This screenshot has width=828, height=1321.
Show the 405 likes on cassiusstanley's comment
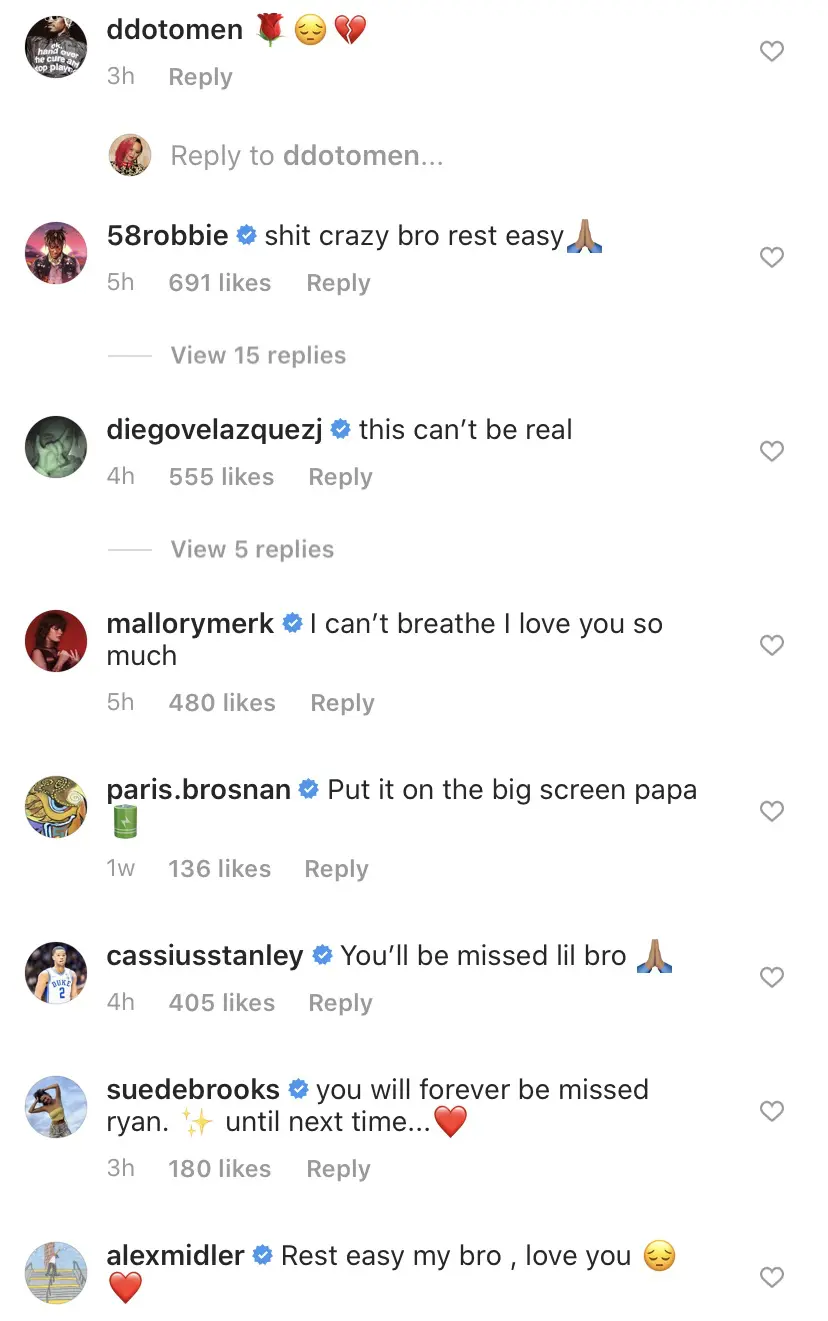tap(222, 1003)
